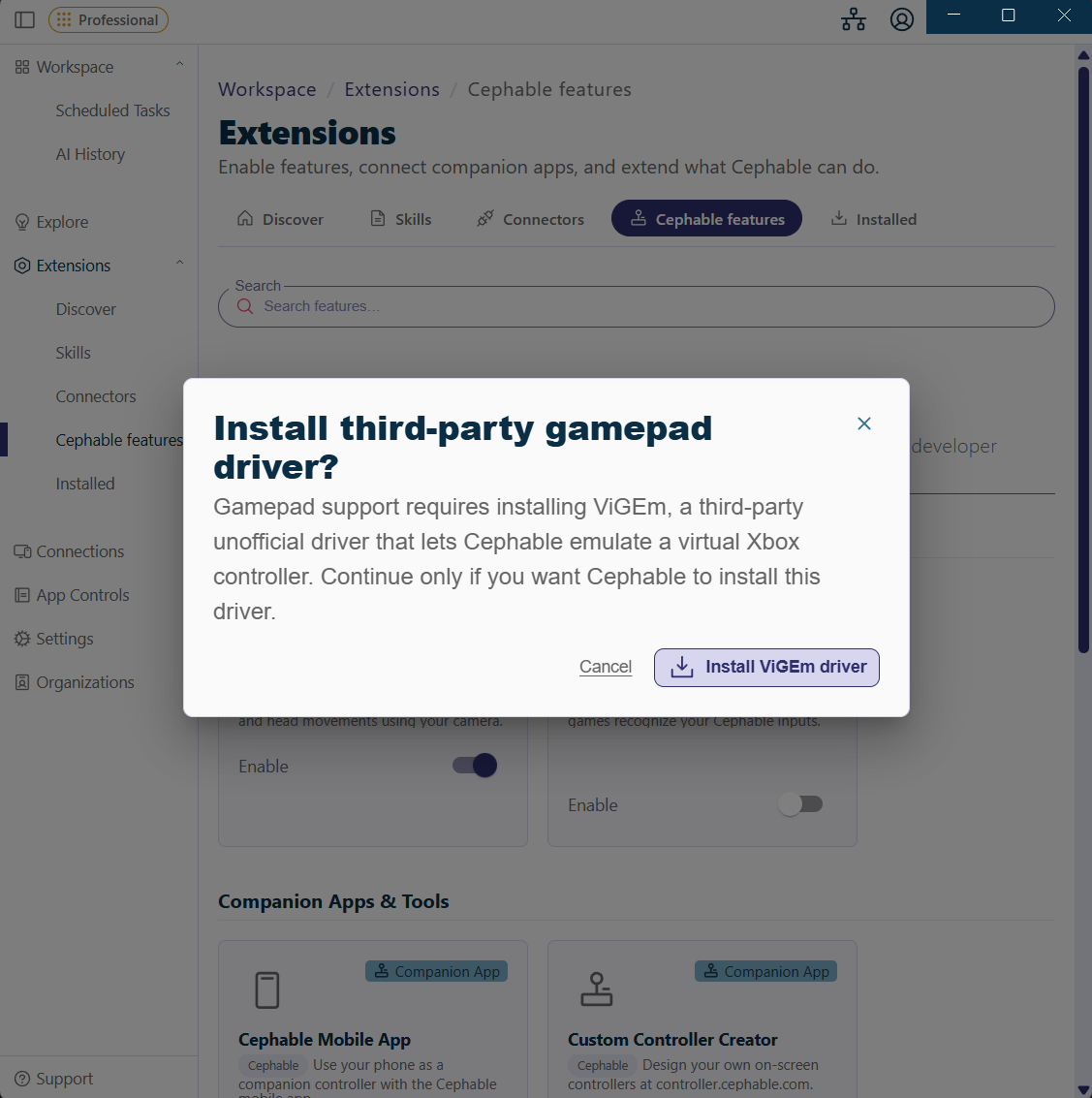Select Installed in the sidebar
This screenshot has width=1092, height=1098.
pyautogui.click(x=84, y=484)
